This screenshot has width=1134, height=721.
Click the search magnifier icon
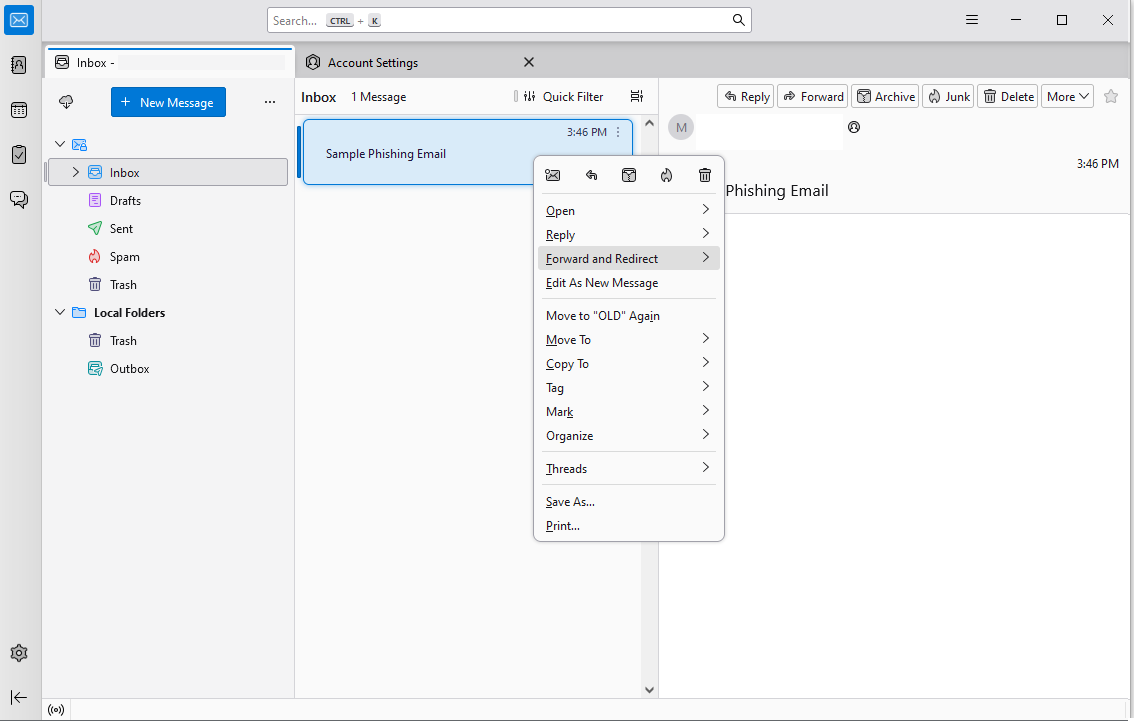(x=738, y=20)
